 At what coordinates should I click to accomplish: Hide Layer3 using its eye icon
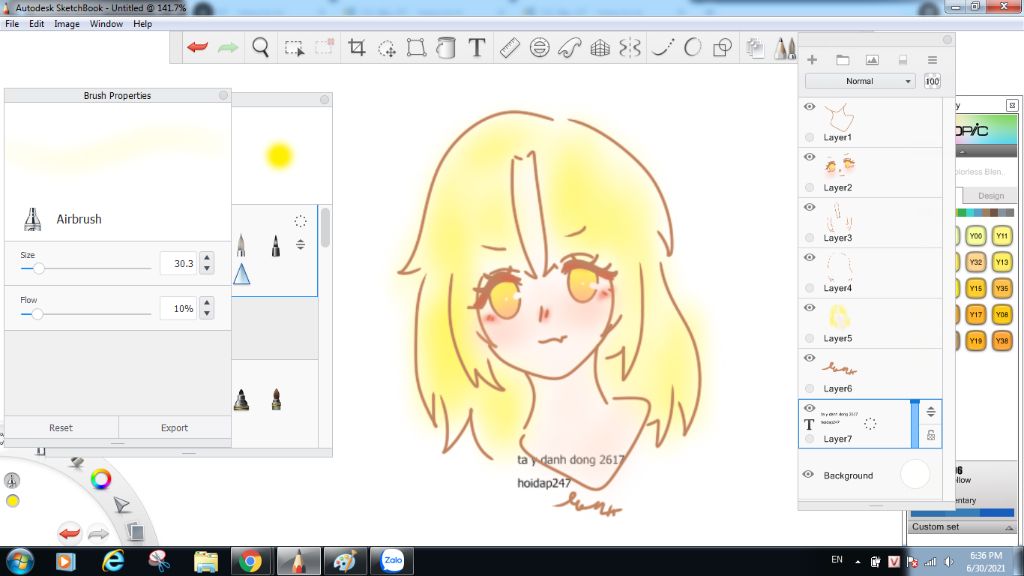pyautogui.click(x=810, y=207)
